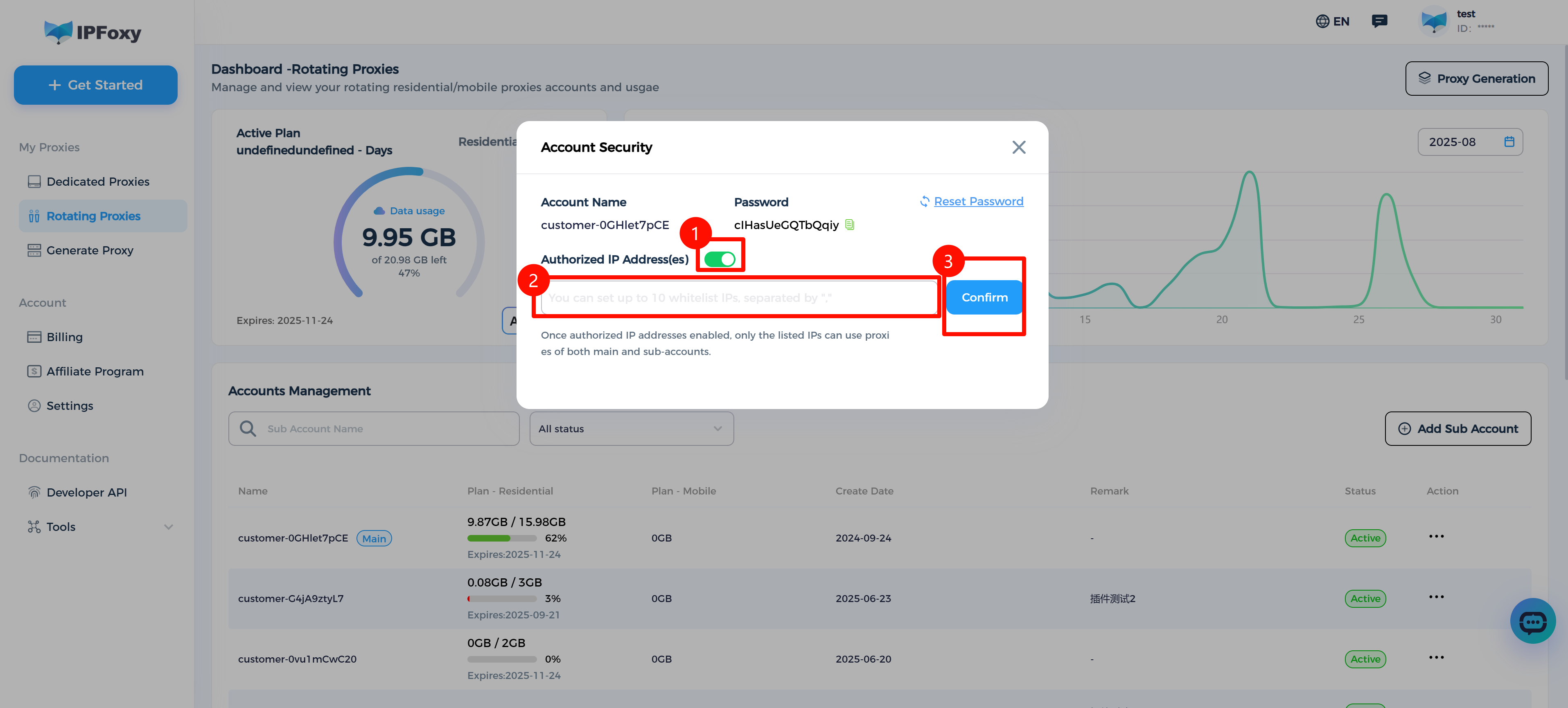Select Rotating Proxies in sidebar

coord(102,216)
